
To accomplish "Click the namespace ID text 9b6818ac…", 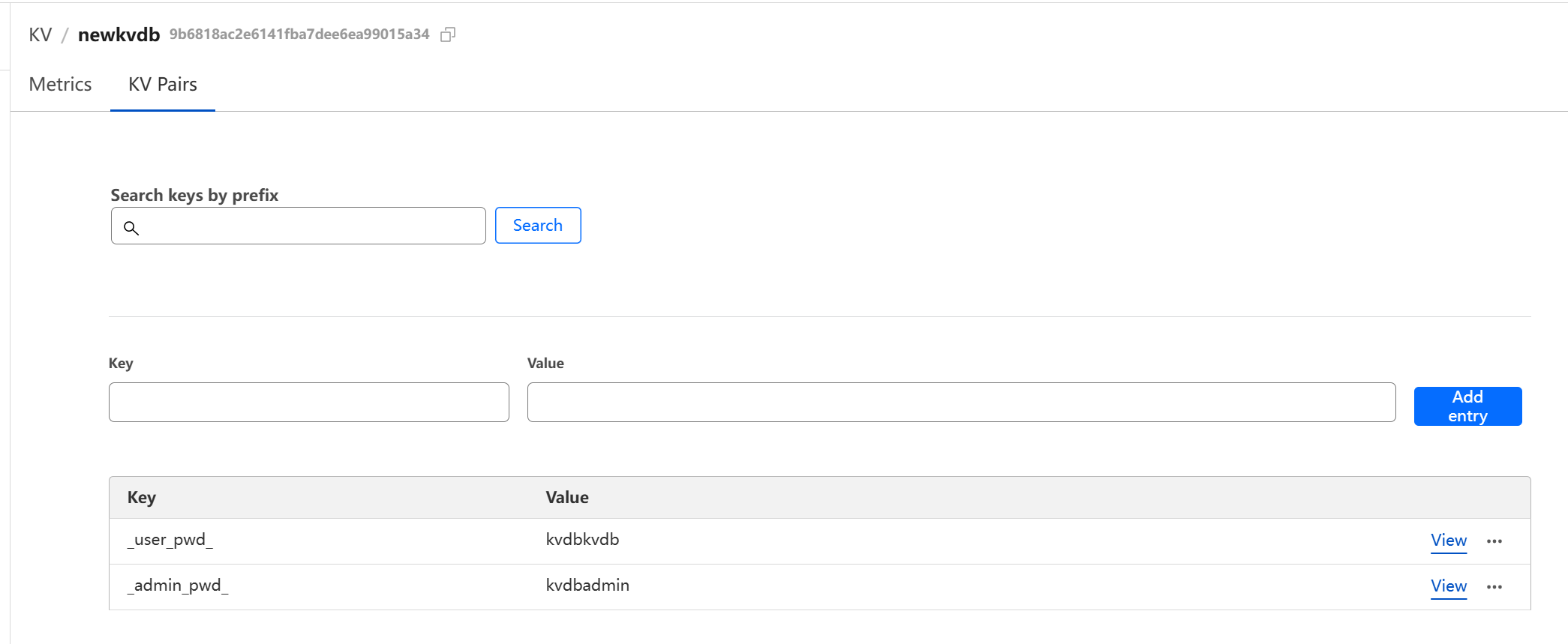I will 299,34.
